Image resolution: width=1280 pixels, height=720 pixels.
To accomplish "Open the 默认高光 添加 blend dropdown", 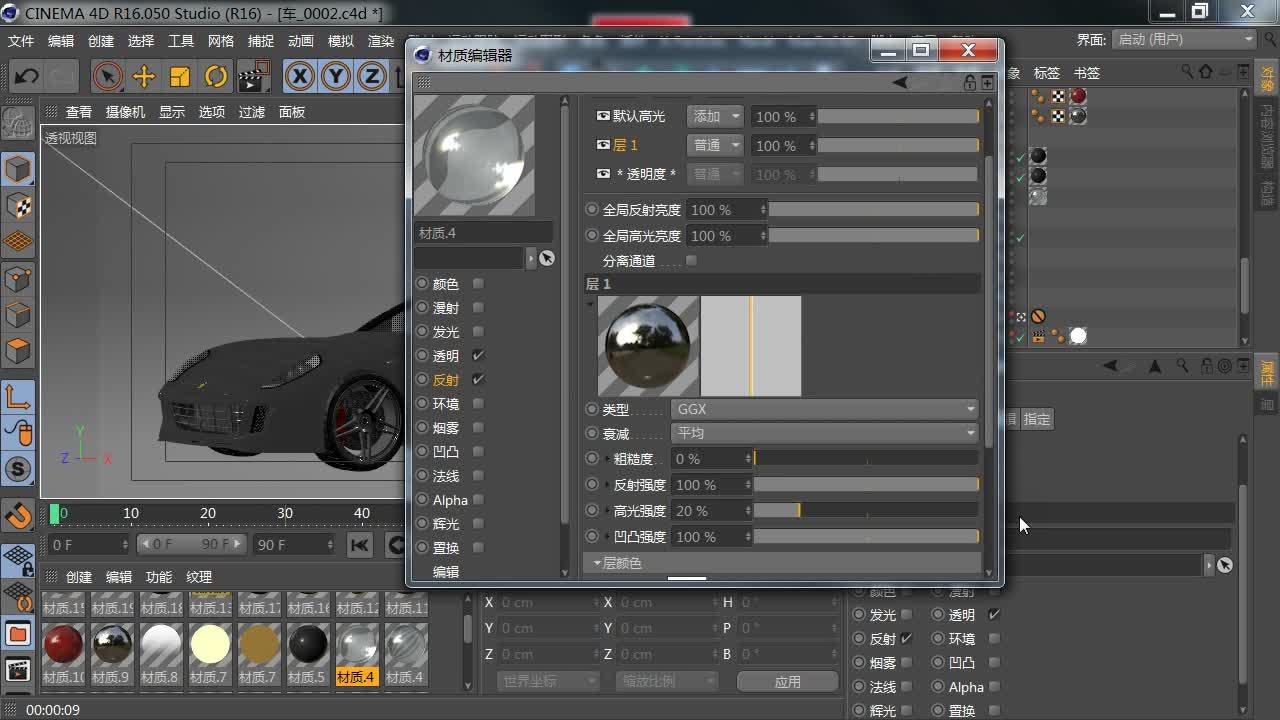I will (x=715, y=116).
